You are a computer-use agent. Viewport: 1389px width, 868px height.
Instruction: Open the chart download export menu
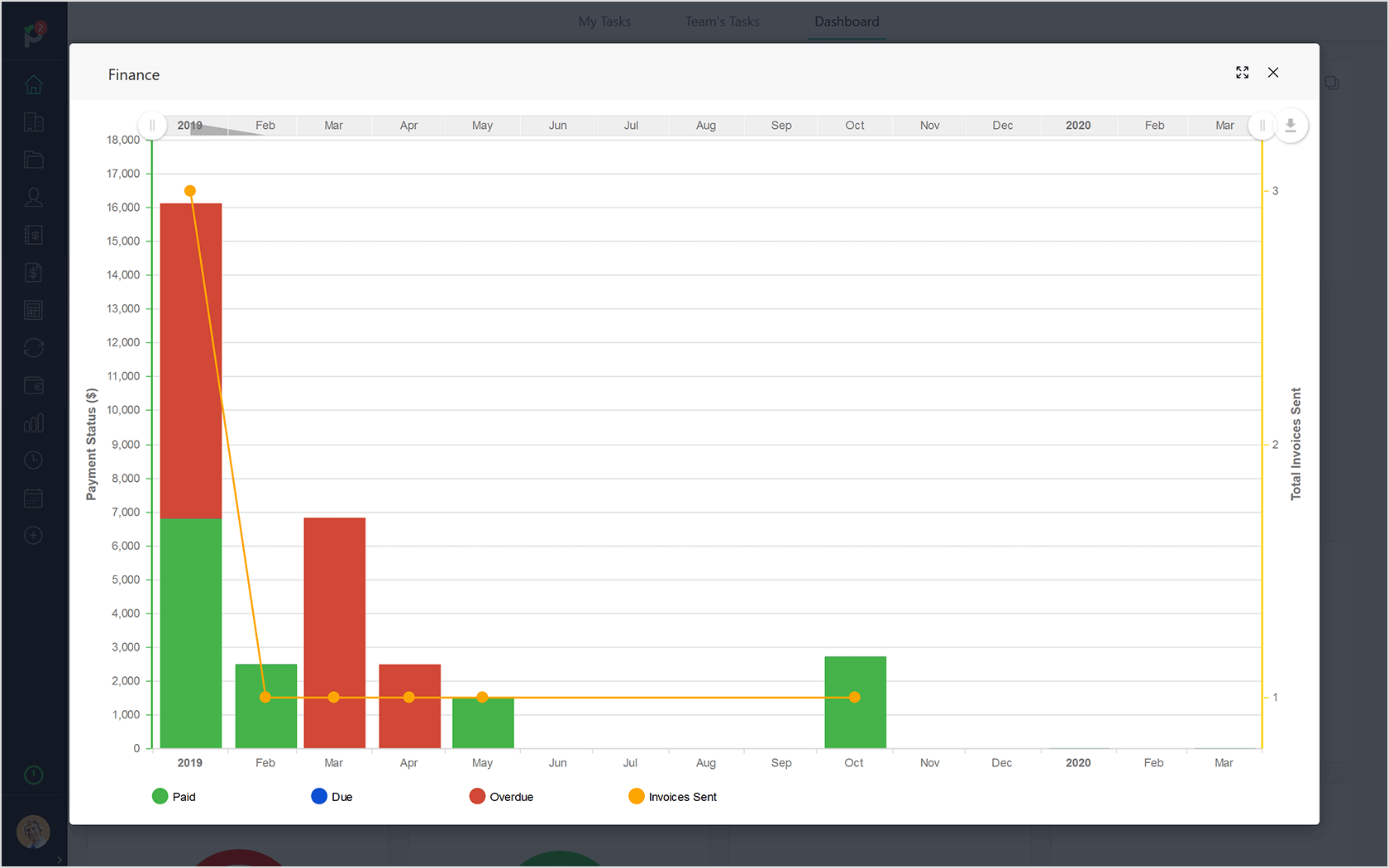click(x=1291, y=126)
